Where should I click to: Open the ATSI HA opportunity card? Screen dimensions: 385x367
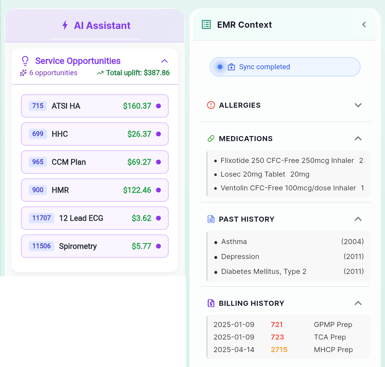[x=95, y=106]
